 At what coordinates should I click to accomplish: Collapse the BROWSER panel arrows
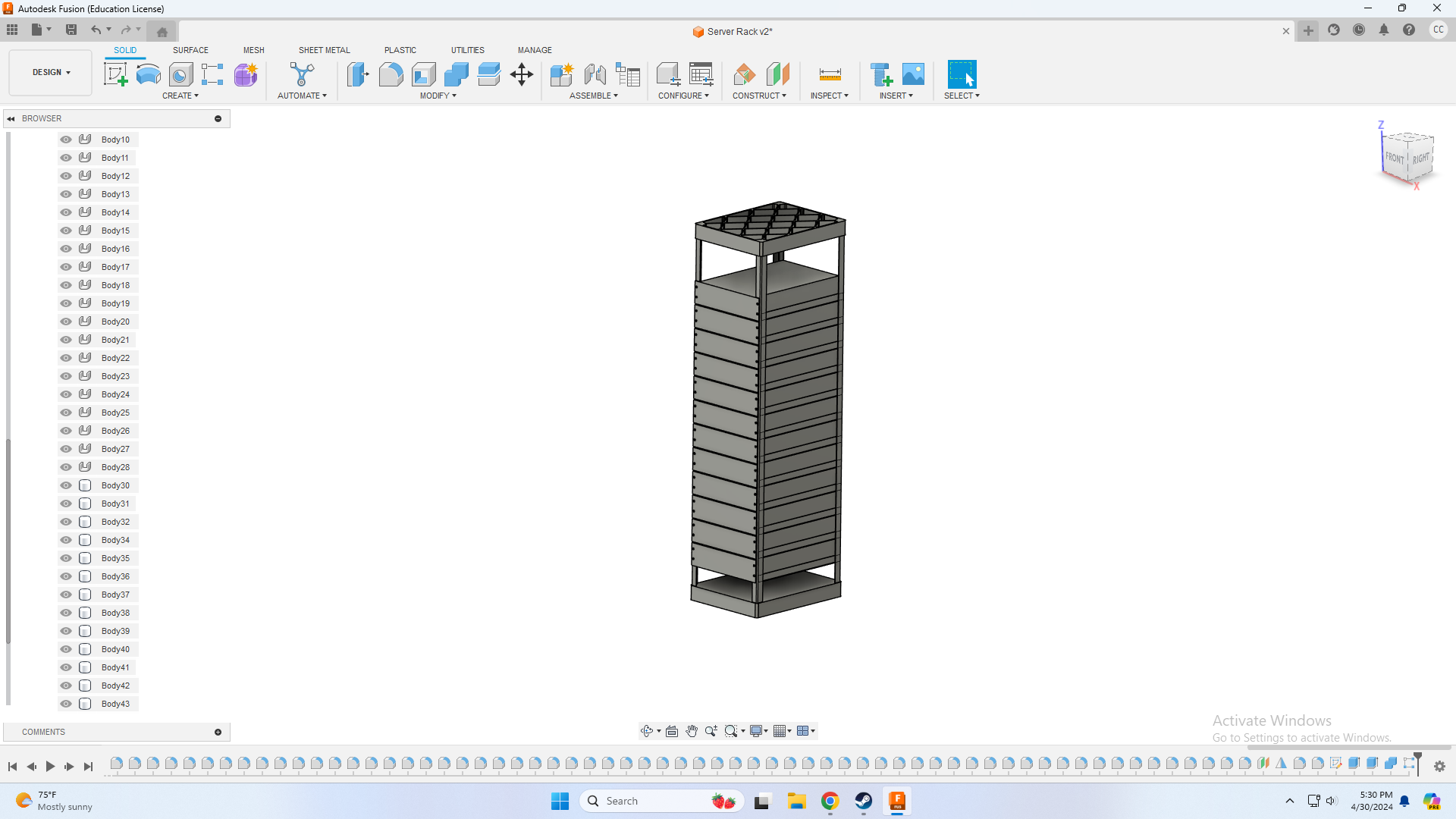tap(11, 118)
